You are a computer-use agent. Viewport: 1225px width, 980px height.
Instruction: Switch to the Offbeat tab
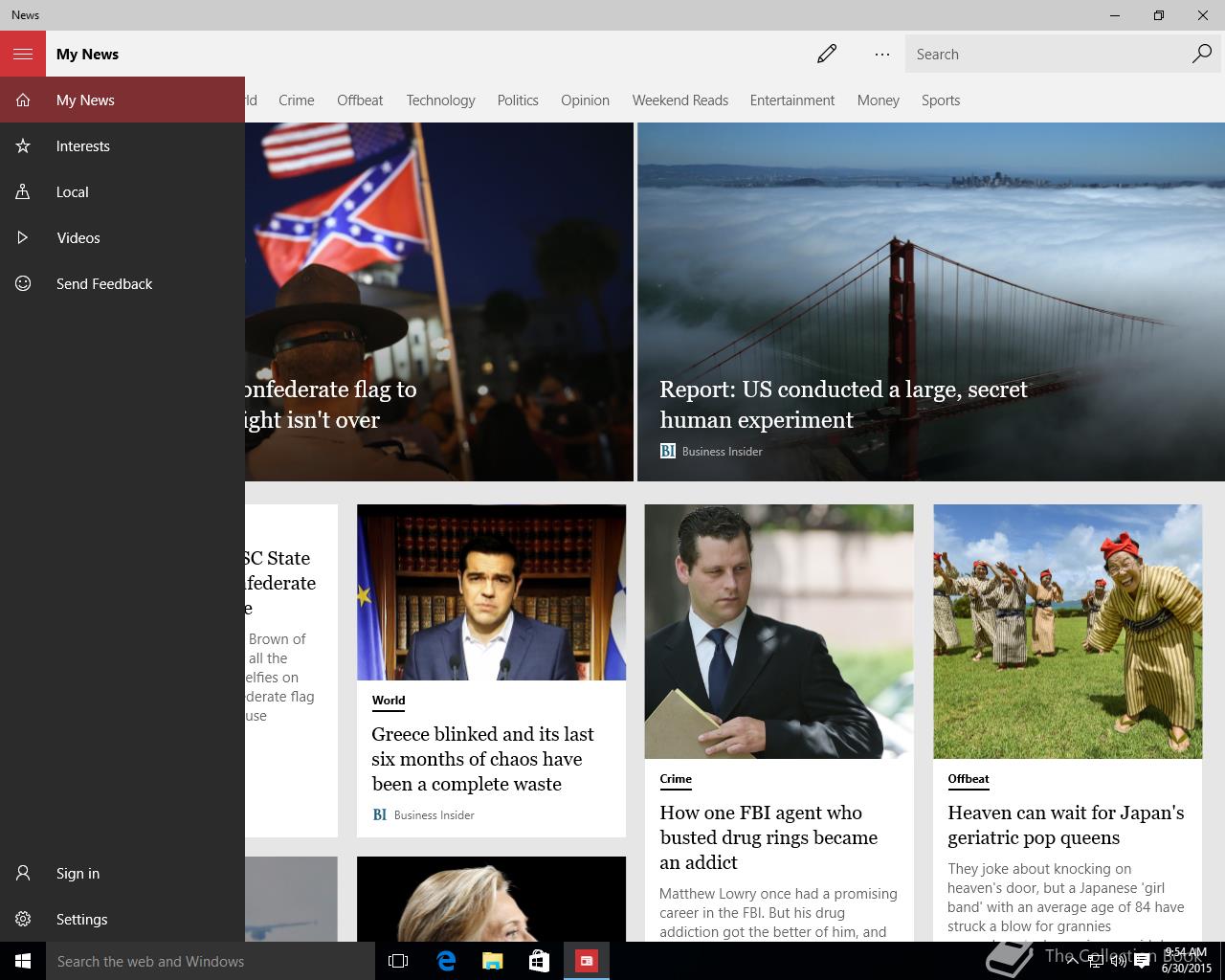[x=360, y=100]
